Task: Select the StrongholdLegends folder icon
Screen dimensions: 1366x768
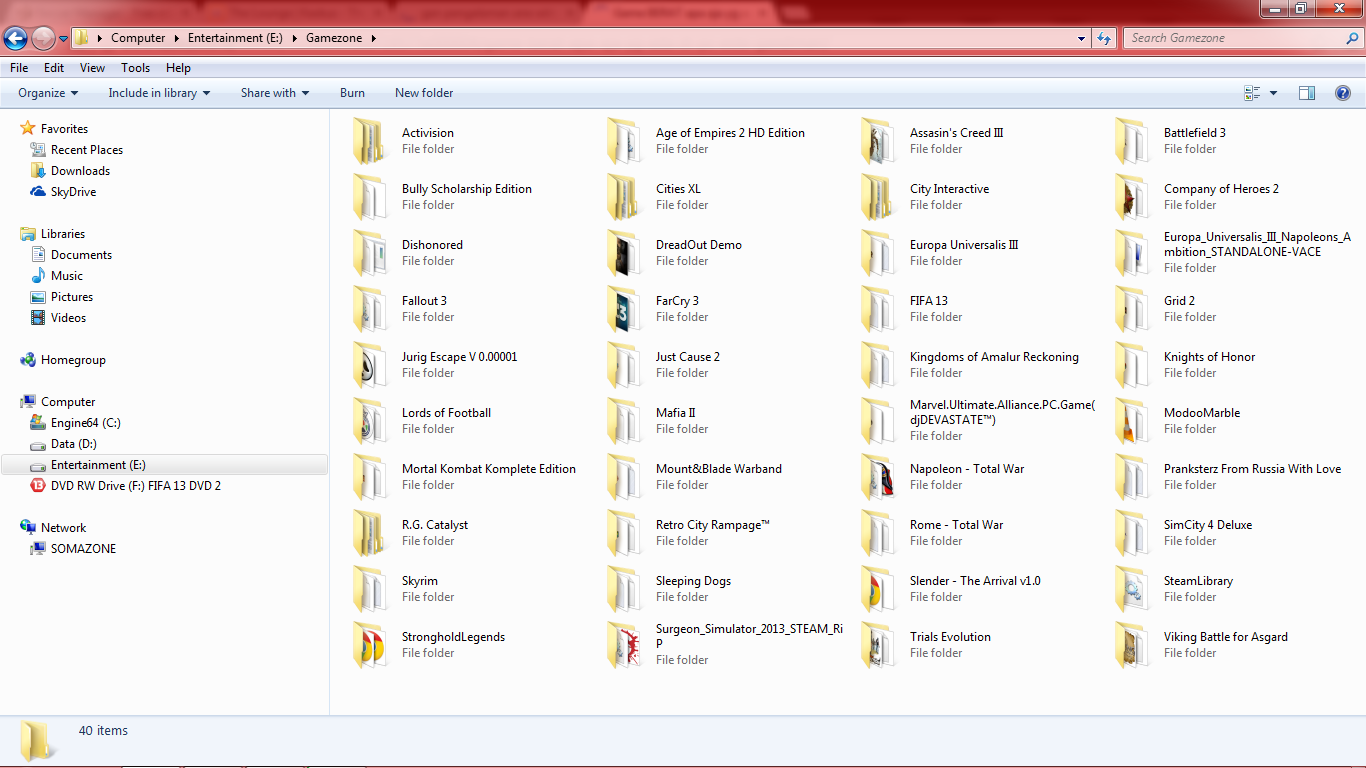Action: tap(370, 644)
